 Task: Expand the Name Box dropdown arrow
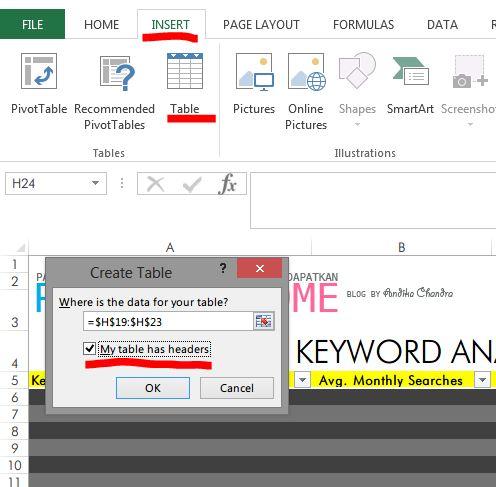pyautogui.click(x=95, y=183)
